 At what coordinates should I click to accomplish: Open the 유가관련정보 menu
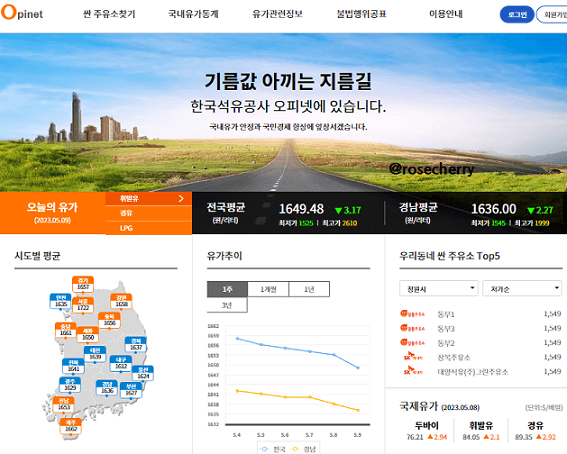277,14
